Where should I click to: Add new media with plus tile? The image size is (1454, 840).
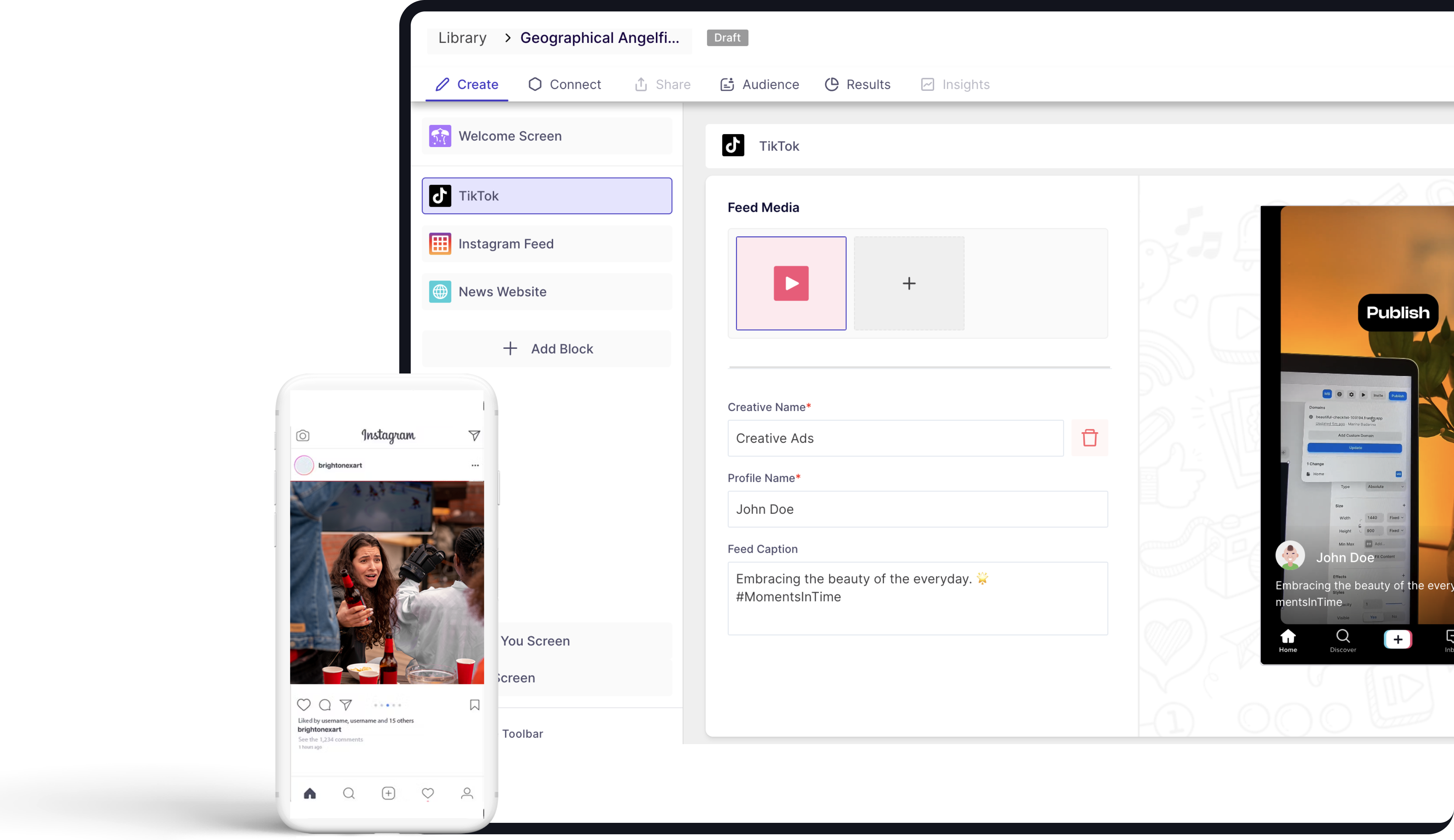pyautogui.click(x=909, y=283)
